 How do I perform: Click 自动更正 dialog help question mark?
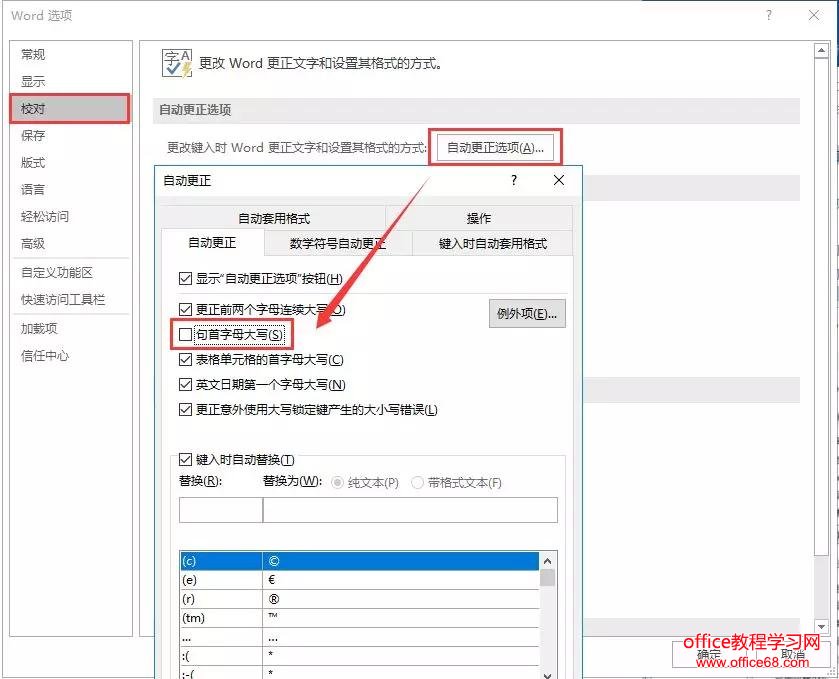(x=514, y=180)
